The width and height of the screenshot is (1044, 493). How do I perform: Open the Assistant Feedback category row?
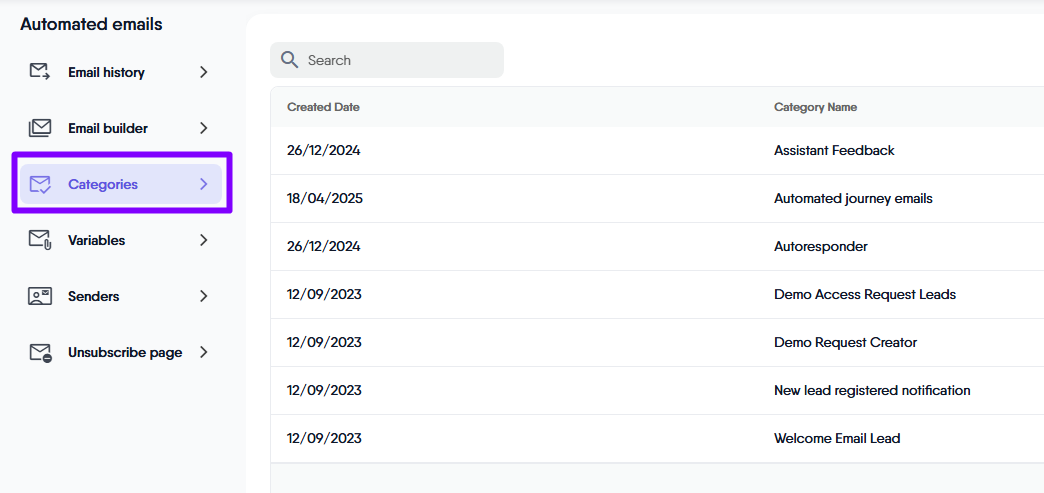834,150
